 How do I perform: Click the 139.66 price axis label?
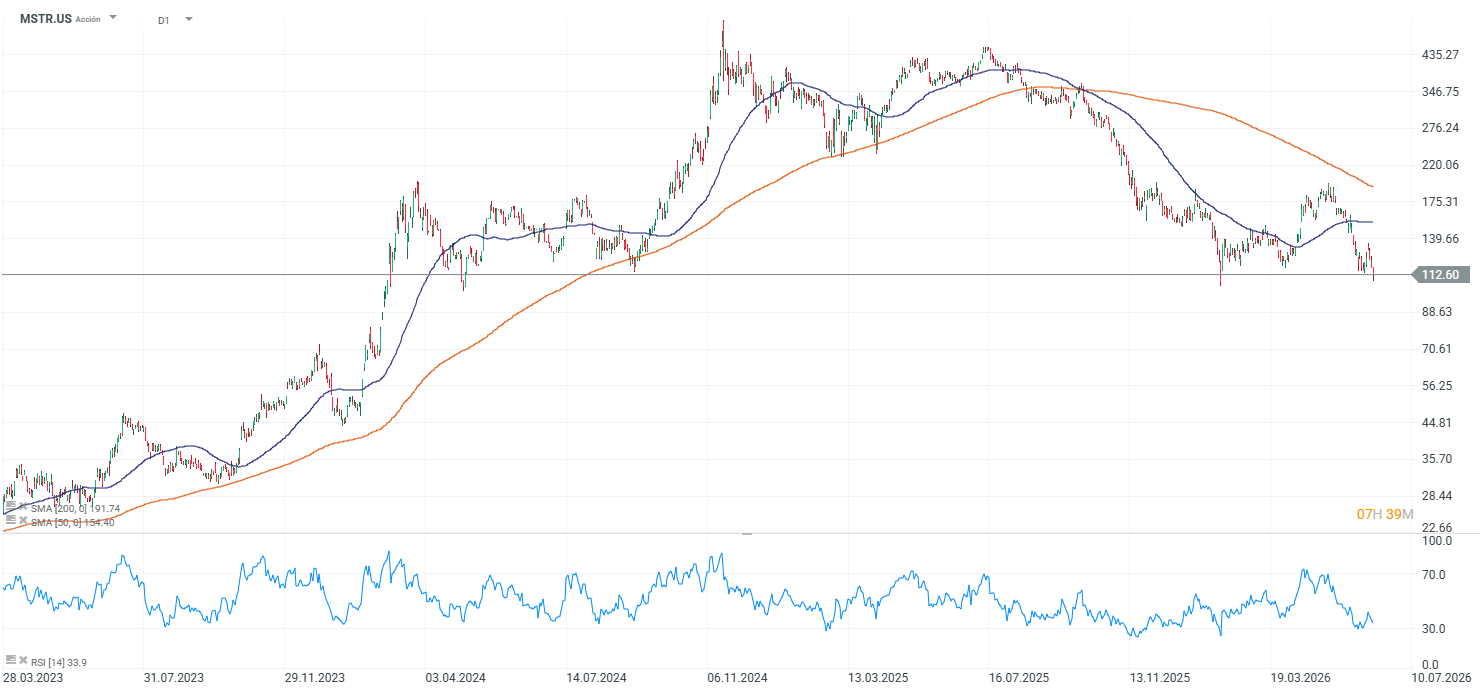point(1438,239)
